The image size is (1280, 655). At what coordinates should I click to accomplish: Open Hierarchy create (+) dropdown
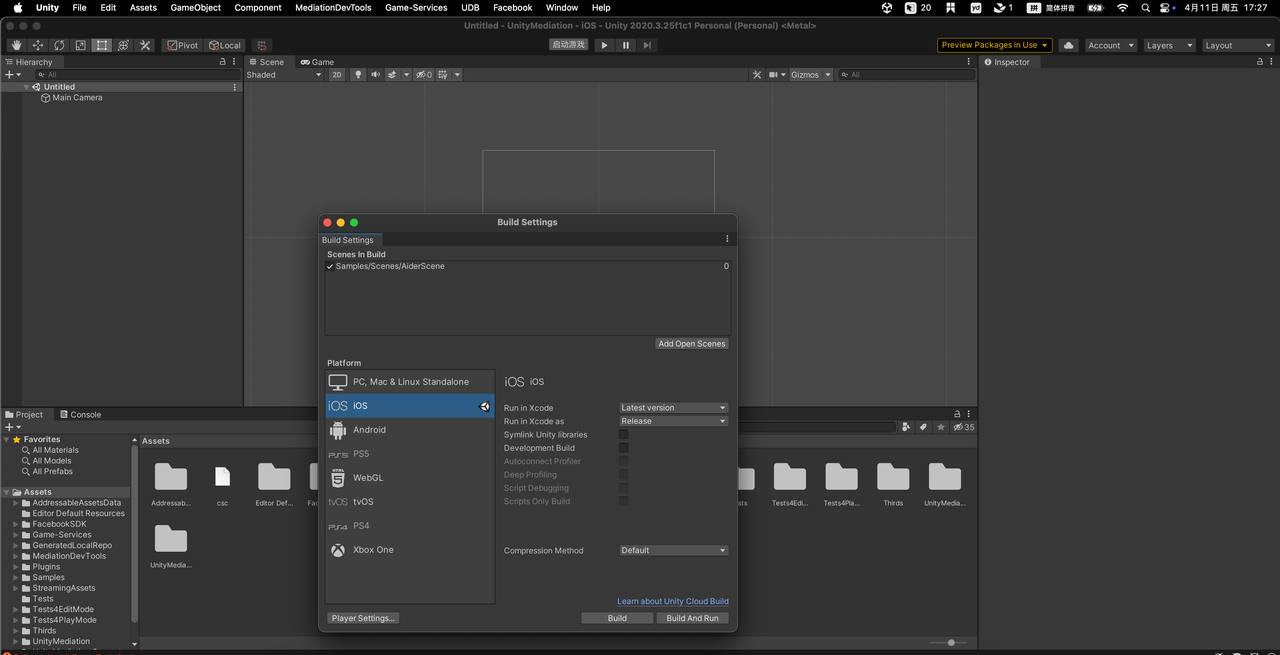[x=13, y=75]
